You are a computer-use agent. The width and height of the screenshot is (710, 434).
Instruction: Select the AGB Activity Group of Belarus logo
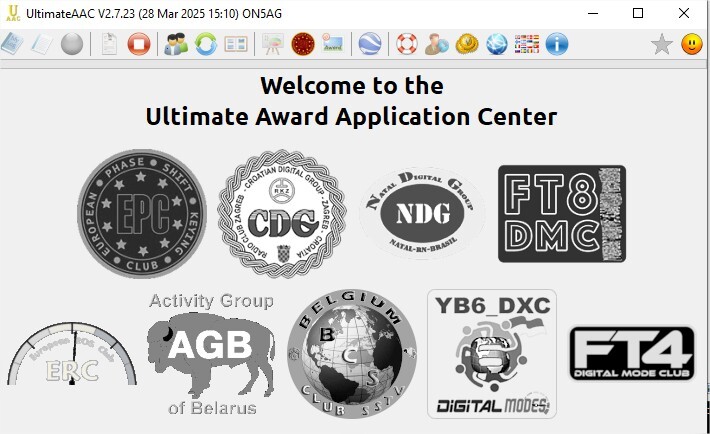[x=211, y=354]
